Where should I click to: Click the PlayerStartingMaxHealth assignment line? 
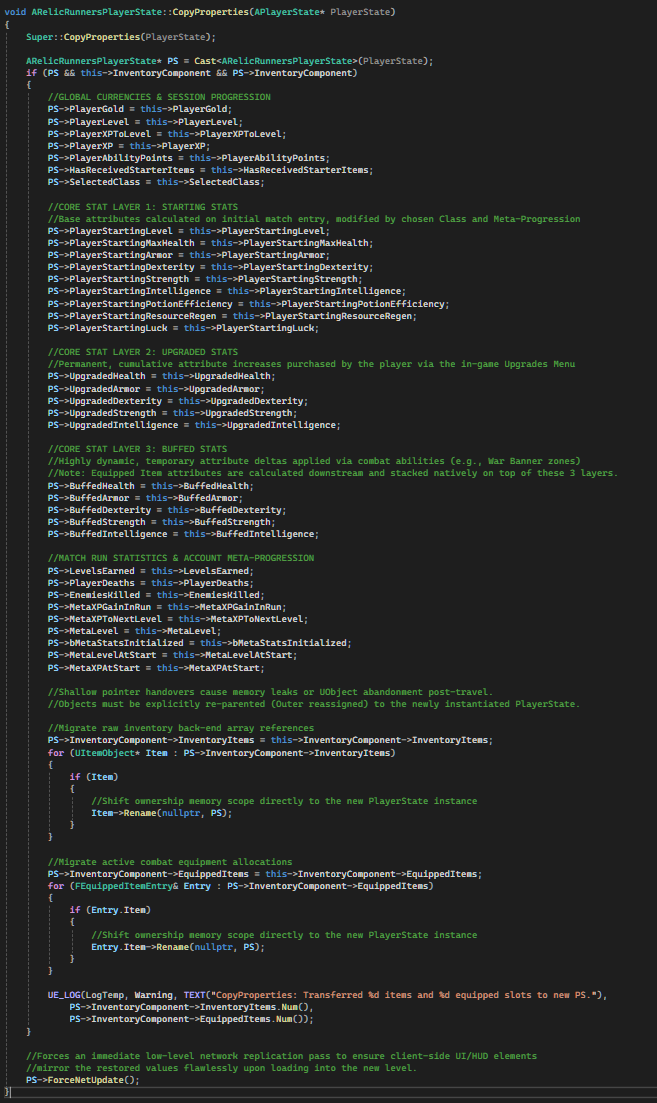[x=210, y=243]
